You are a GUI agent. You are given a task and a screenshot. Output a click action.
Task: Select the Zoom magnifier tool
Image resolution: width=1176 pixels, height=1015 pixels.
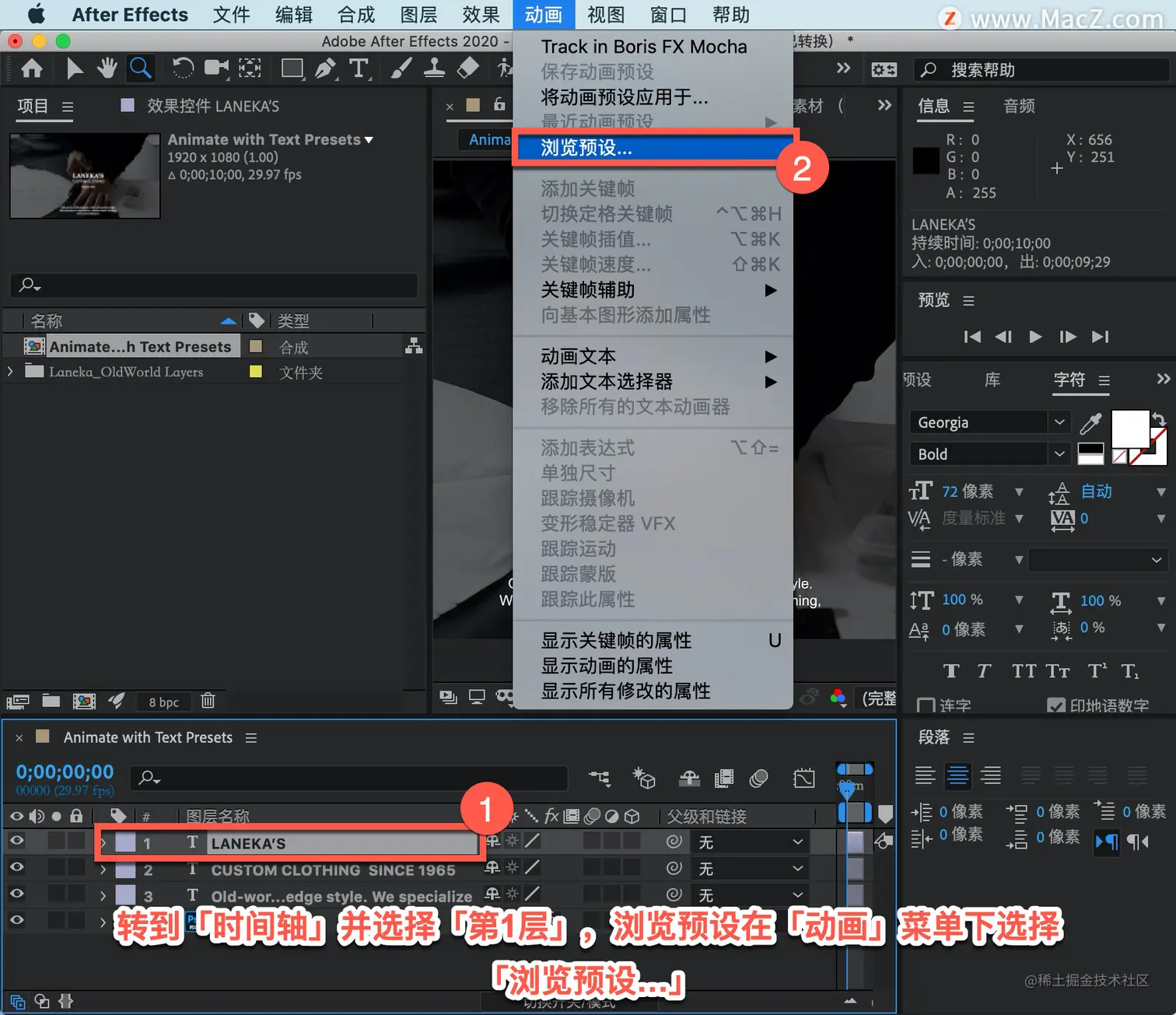141,69
